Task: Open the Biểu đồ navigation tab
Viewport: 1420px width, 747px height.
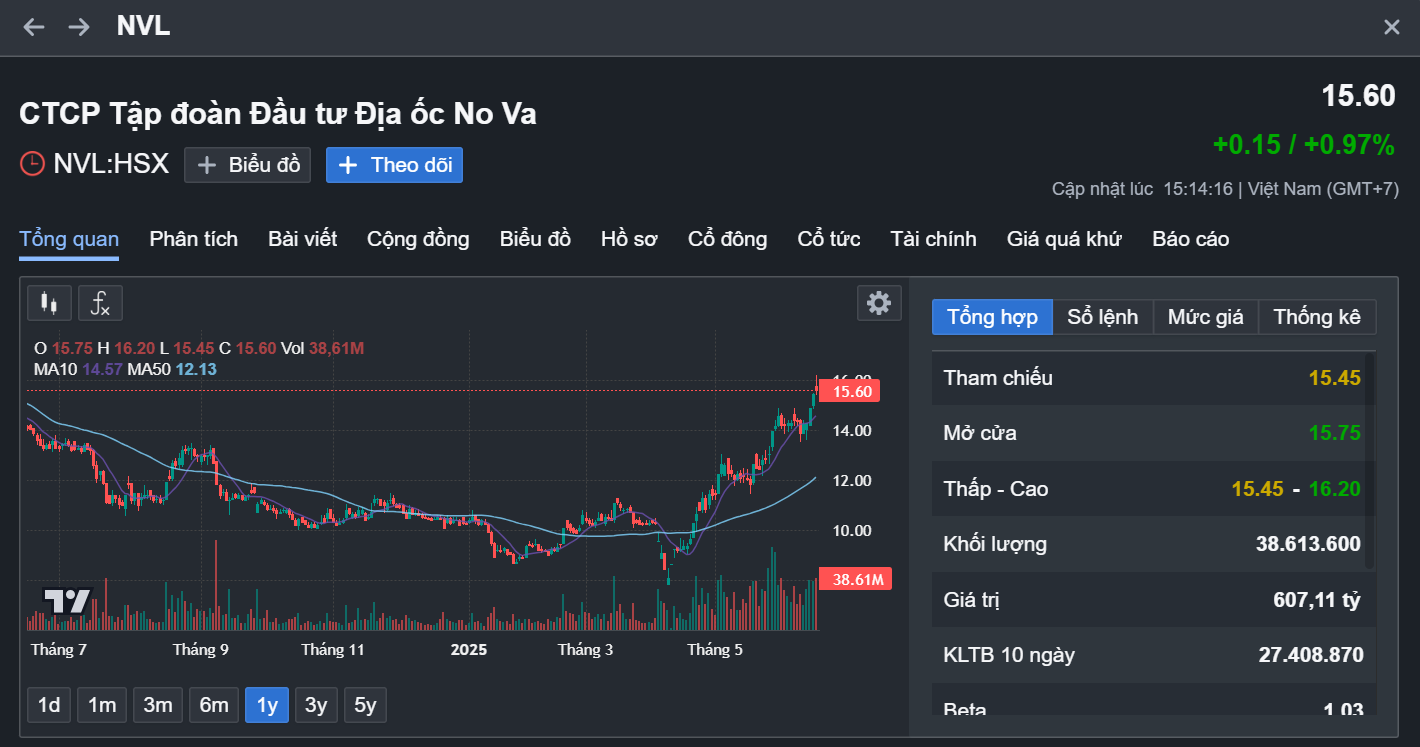Action: (x=535, y=239)
